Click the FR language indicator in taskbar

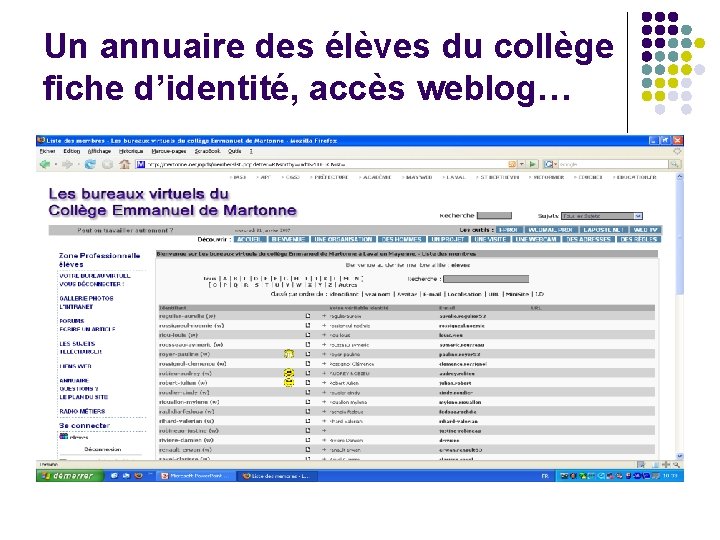point(545,476)
